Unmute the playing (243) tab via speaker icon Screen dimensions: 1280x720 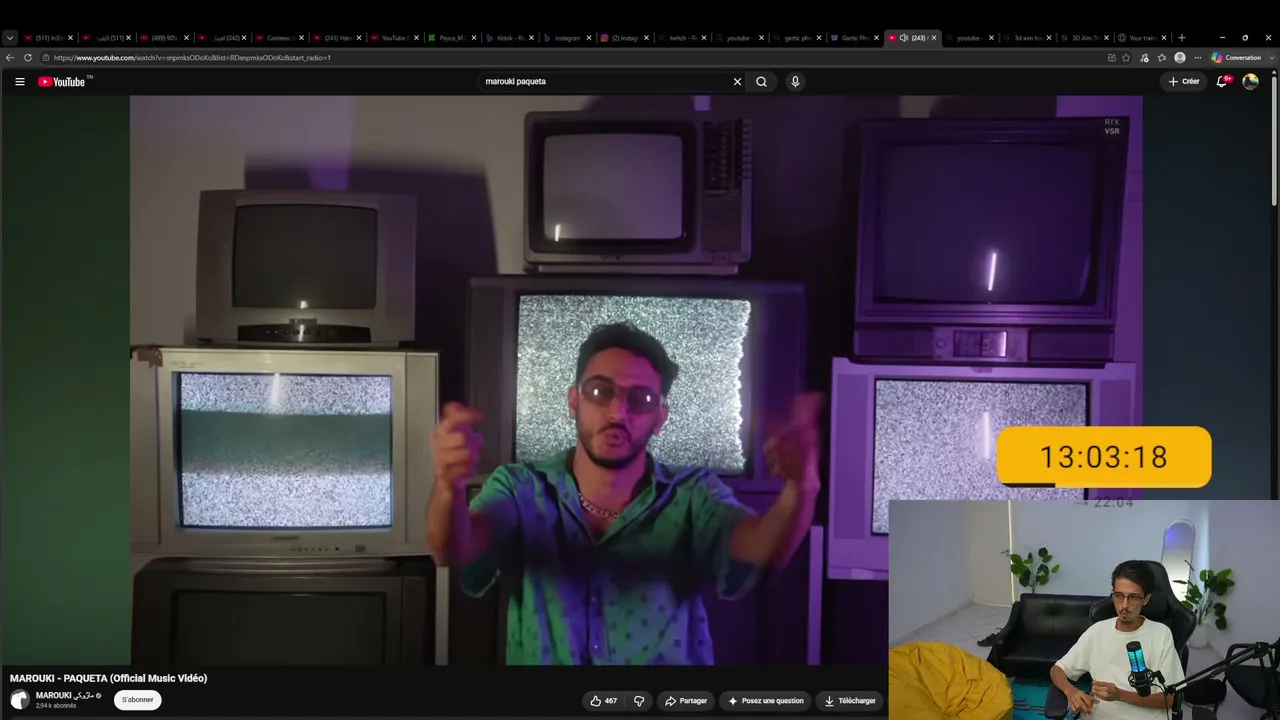904,38
